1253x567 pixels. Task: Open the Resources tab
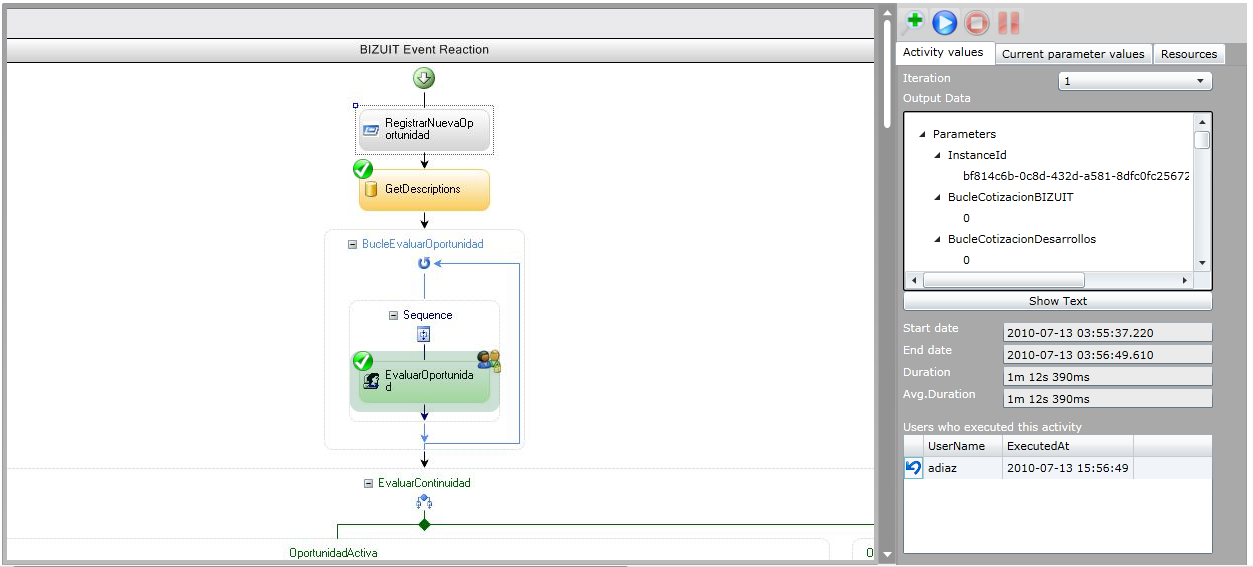click(x=1188, y=54)
